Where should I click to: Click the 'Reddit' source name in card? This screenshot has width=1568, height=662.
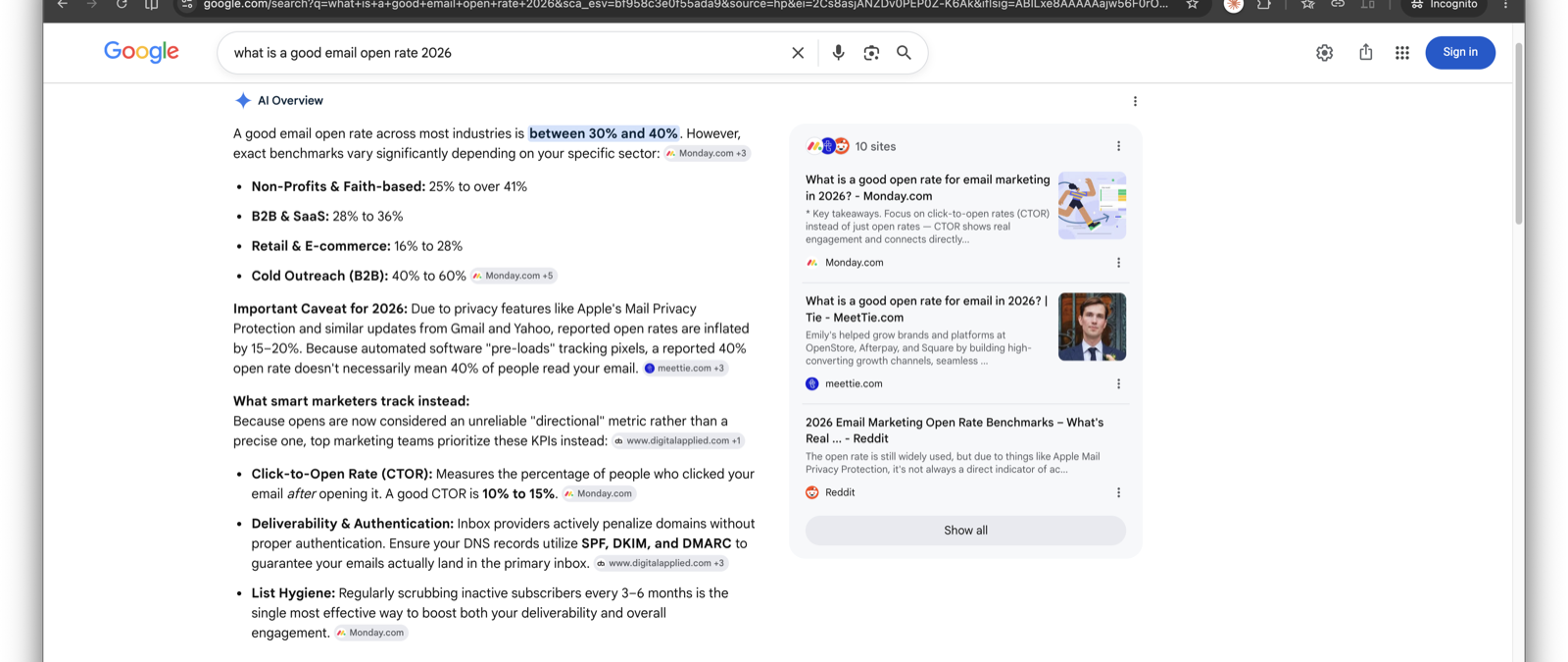coord(840,493)
